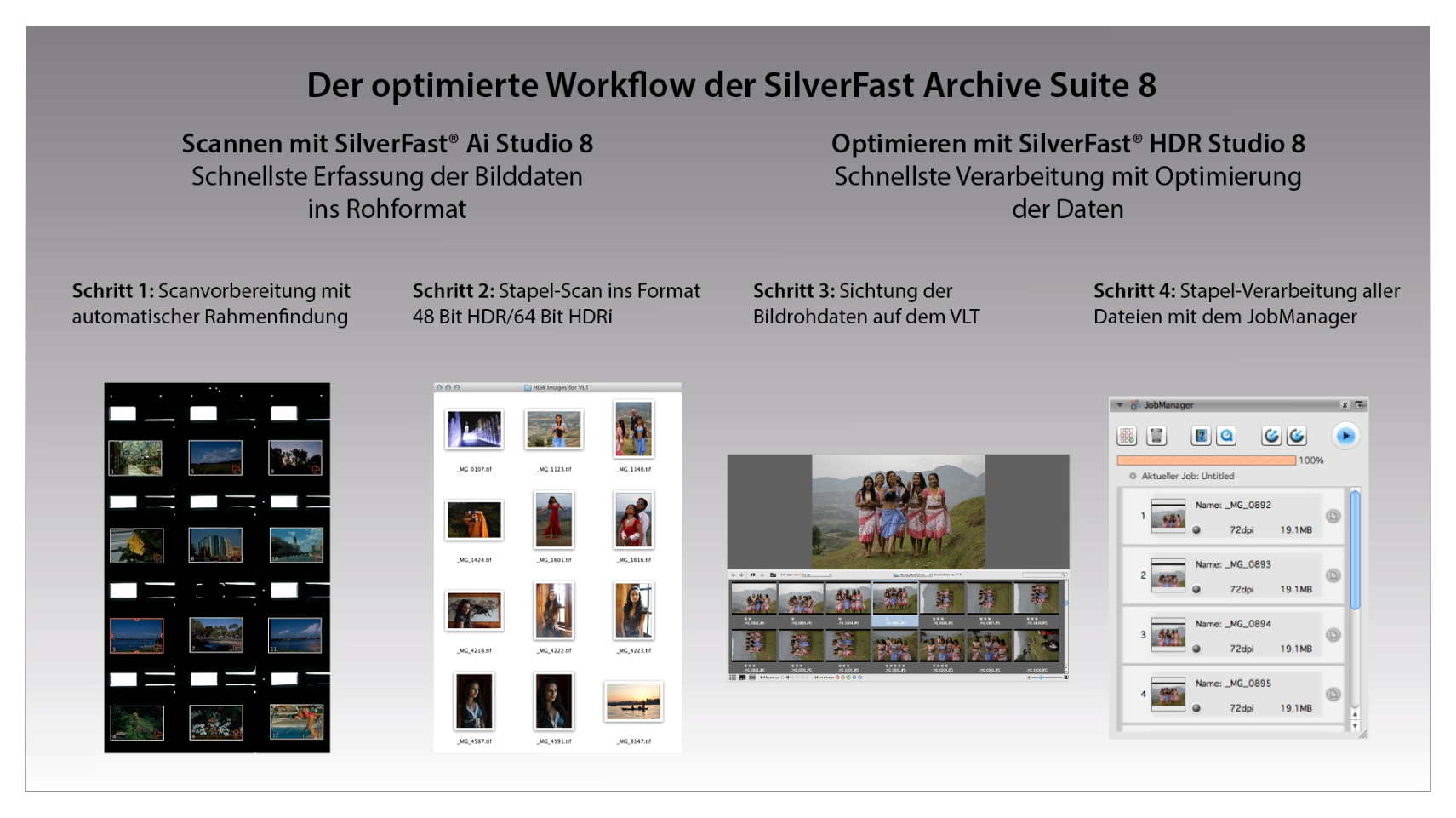1456x818 pixels.
Task: Click the red color label in VLT
Action: point(837,678)
